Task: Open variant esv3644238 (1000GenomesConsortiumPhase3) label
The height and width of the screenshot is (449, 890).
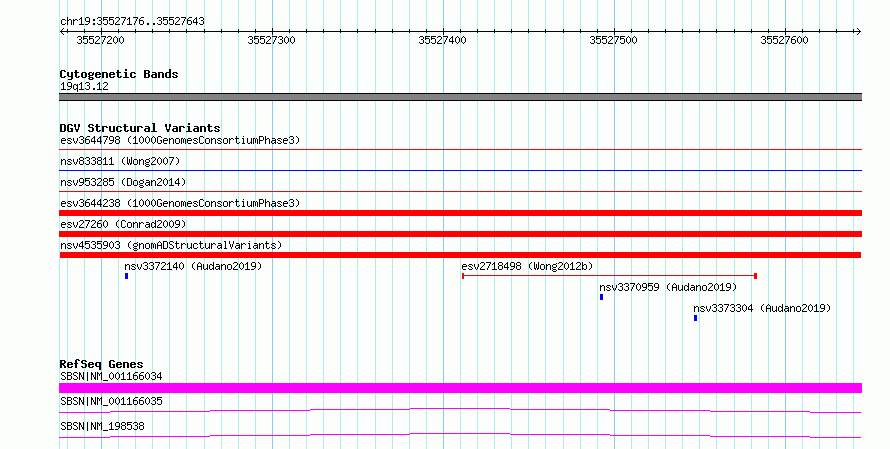Action: click(180, 203)
